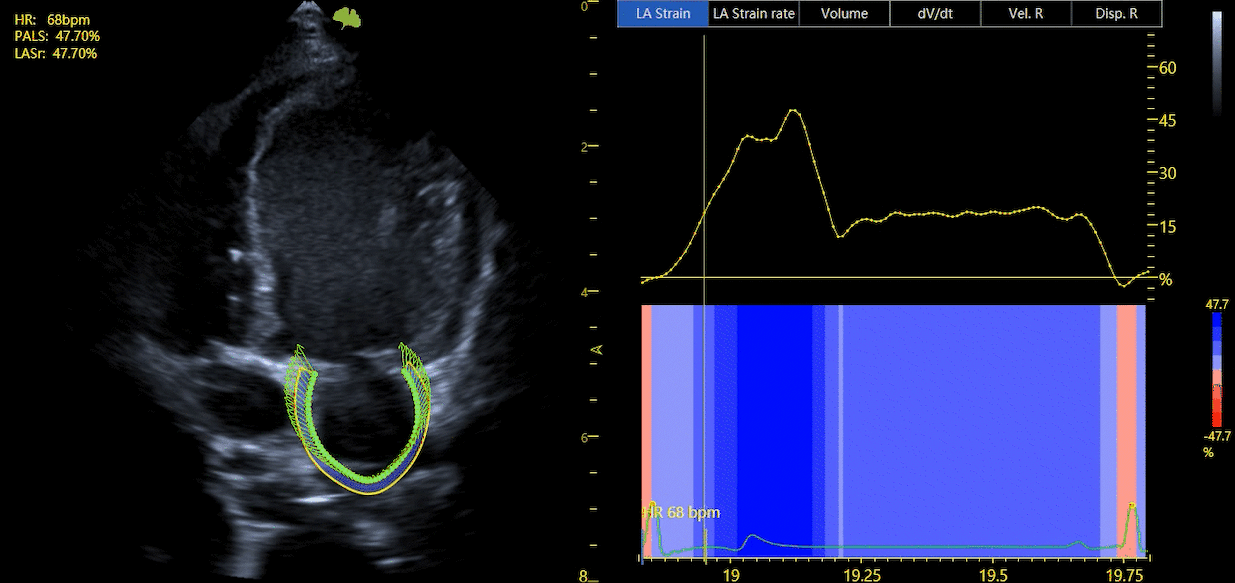Open the Volume tab

[x=844, y=14]
